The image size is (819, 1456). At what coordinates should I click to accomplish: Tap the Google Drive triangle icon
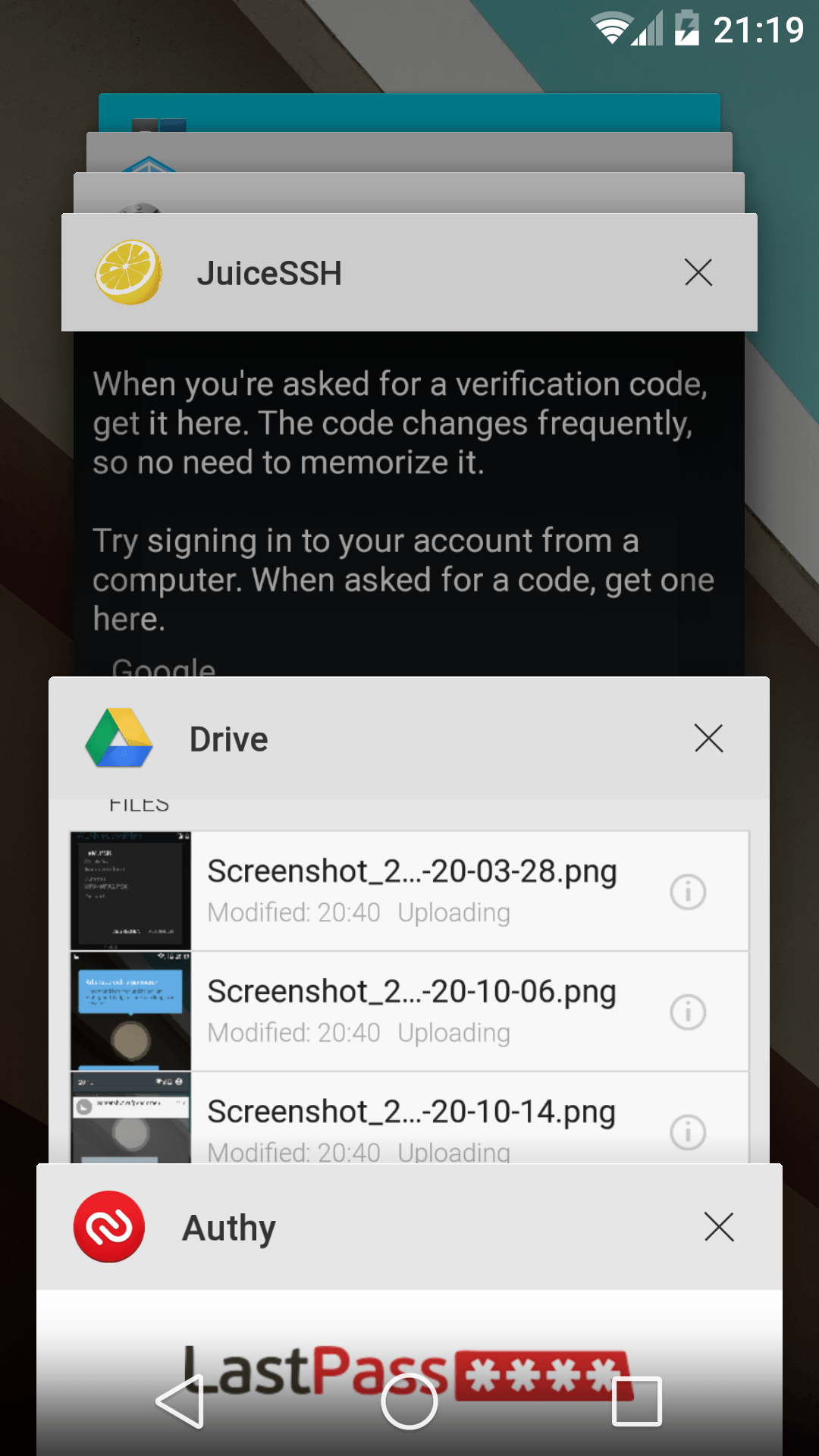tap(119, 739)
